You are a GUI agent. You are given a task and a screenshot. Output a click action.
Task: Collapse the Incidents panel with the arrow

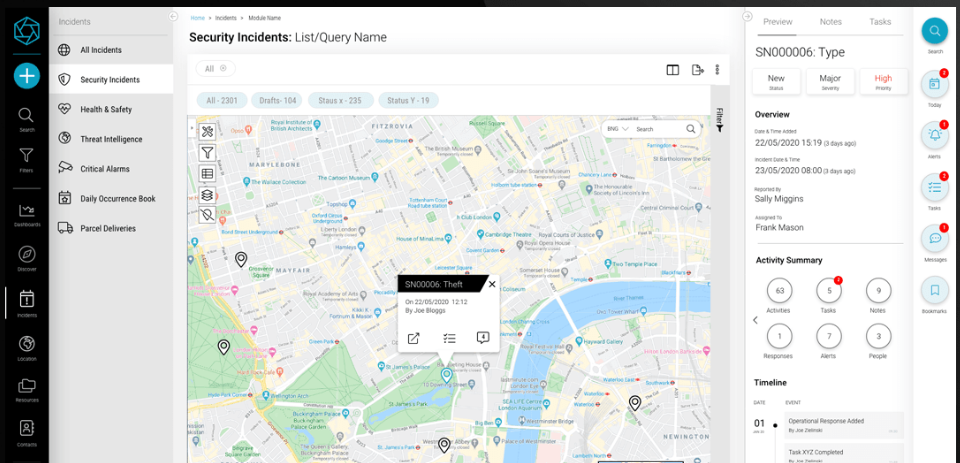point(173,17)
